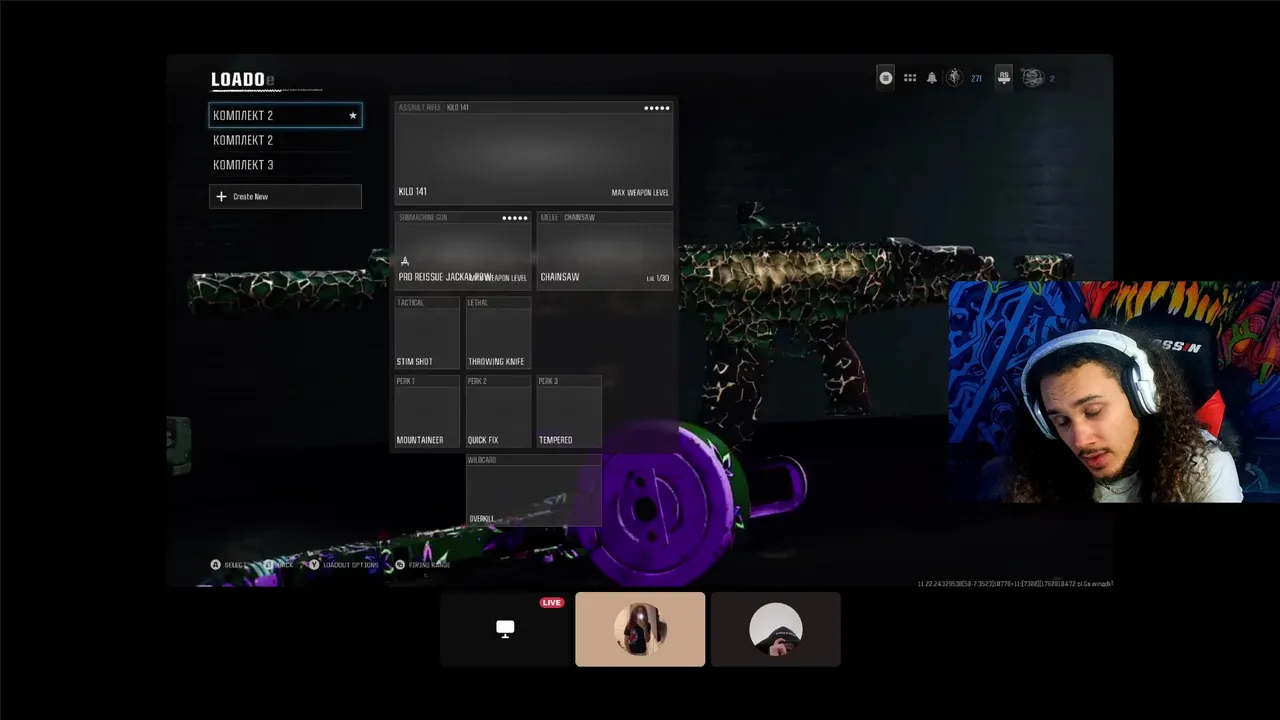Click the A Select button hint
The width and height of the screenshot is (1280, 720).
coord(228,565)
